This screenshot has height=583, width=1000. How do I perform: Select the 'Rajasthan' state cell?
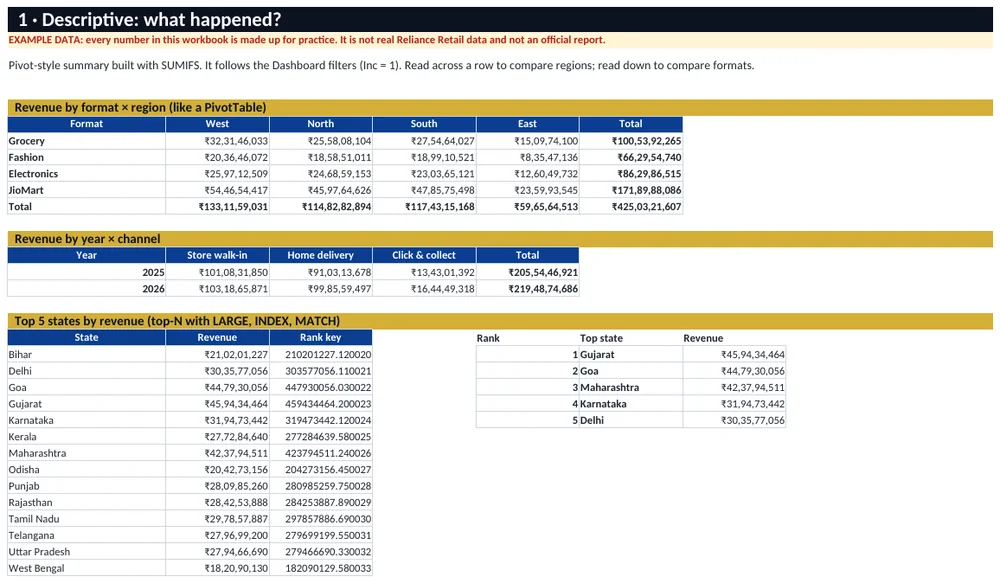coord(86,503)
